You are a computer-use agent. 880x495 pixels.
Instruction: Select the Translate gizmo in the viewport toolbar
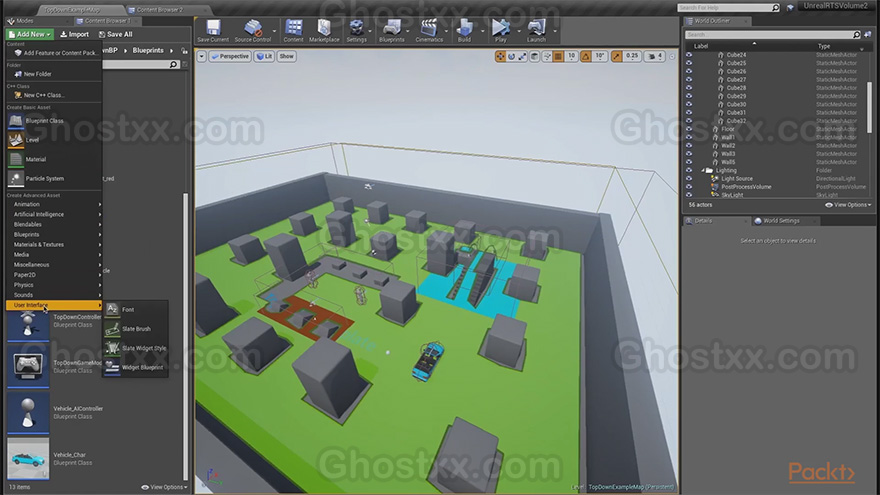coord(500,56)
